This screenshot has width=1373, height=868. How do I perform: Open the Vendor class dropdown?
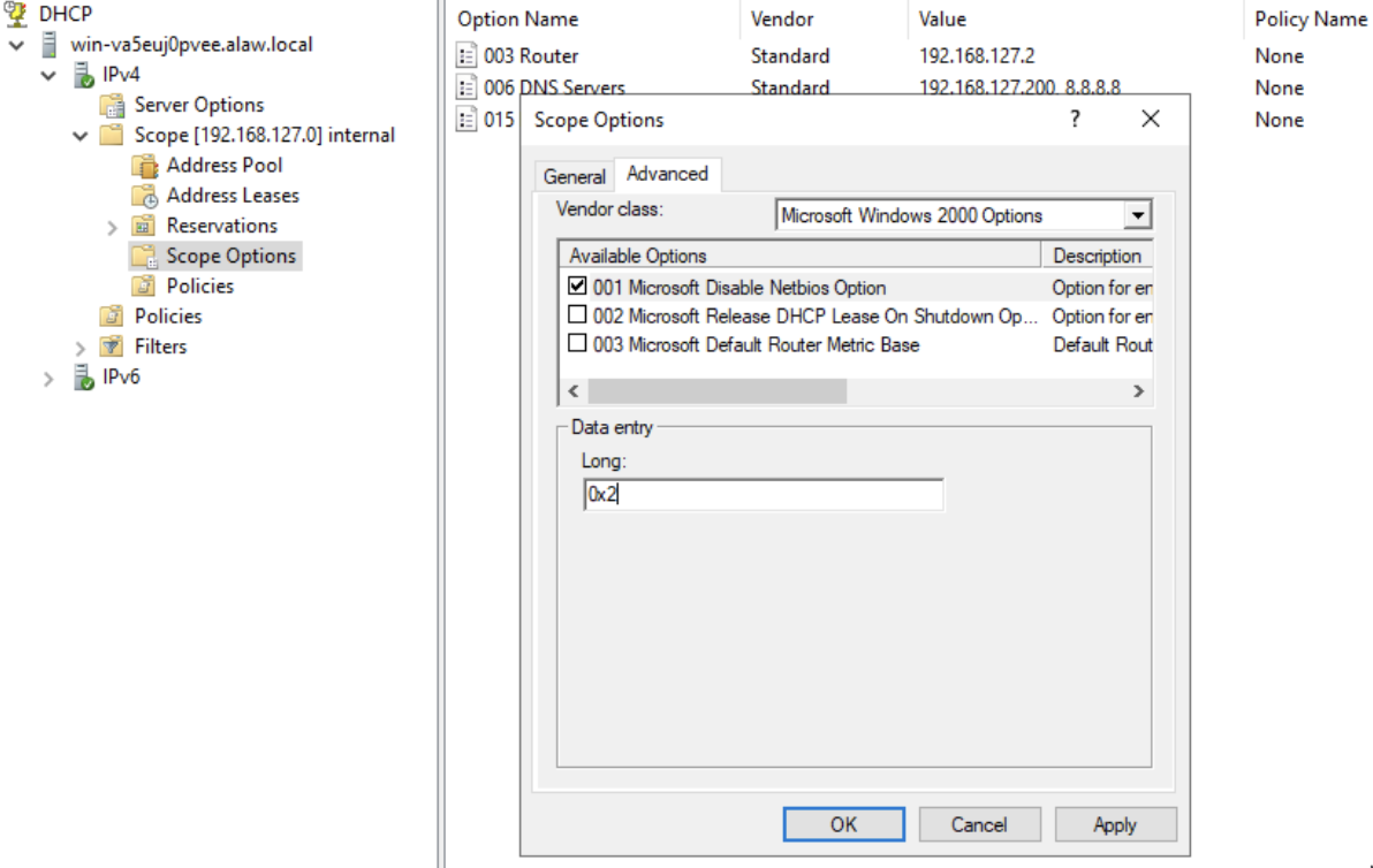(1139, 215)
